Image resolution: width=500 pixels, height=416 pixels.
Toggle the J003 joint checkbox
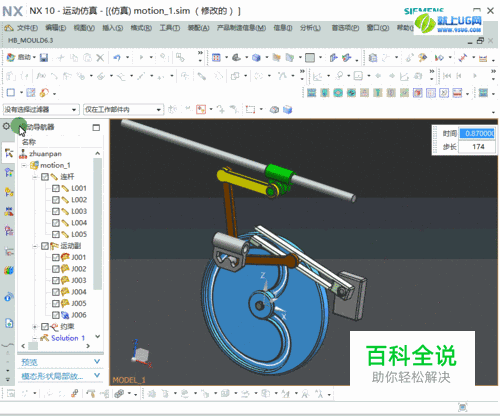pos(56,280)
